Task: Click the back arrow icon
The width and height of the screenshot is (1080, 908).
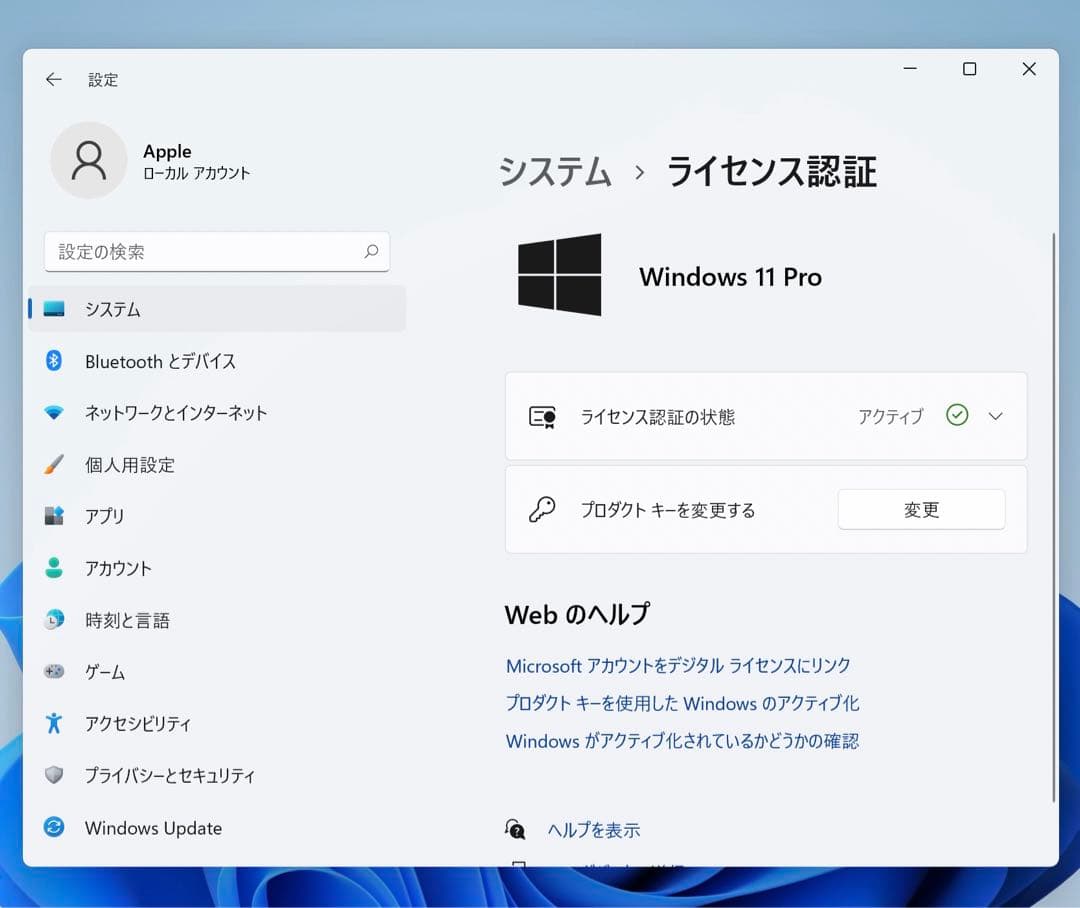Action: pyautogui.click(x=54, y=80)
